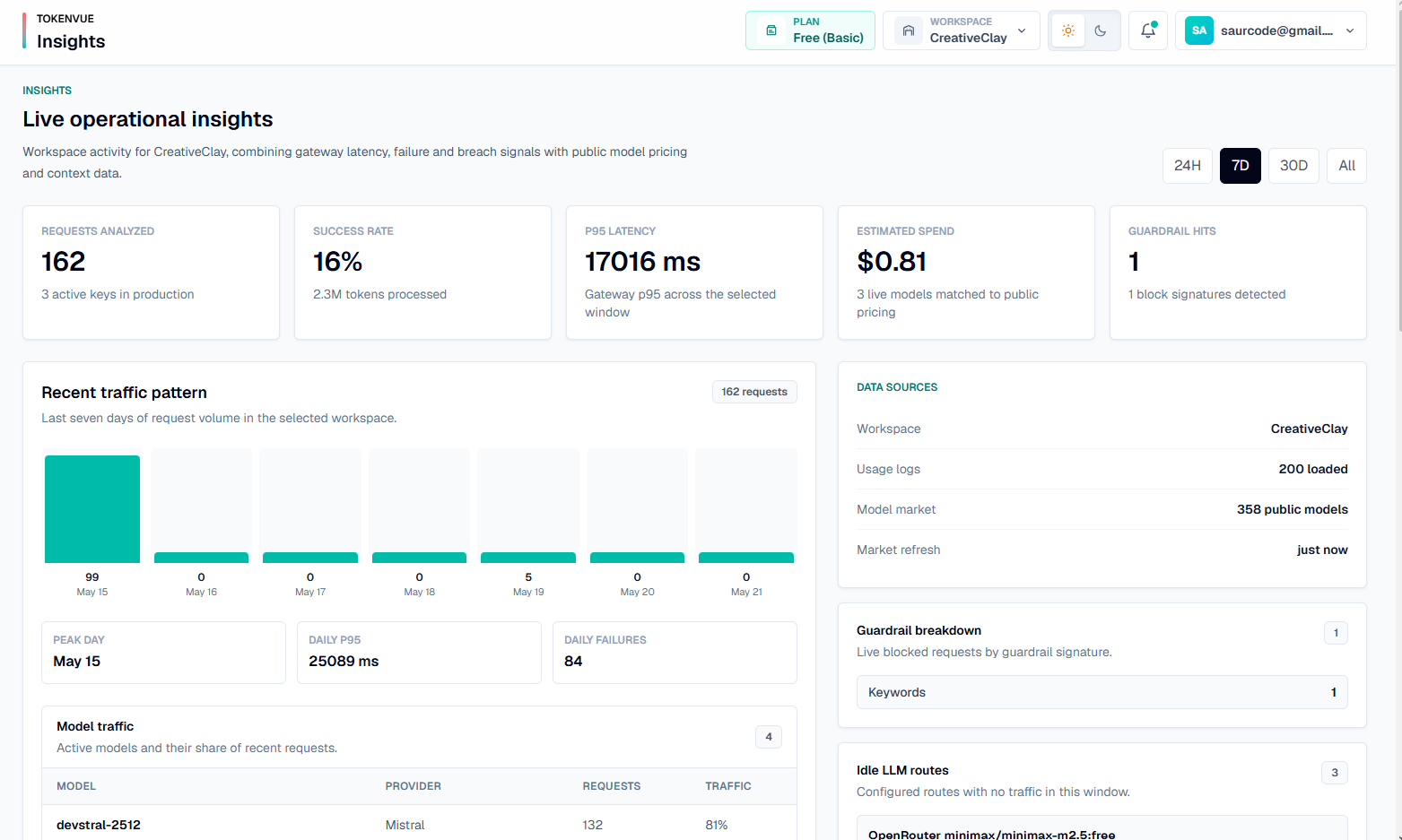
Task: Click the PROVIDER column header
Action: [x=414, y=786]
